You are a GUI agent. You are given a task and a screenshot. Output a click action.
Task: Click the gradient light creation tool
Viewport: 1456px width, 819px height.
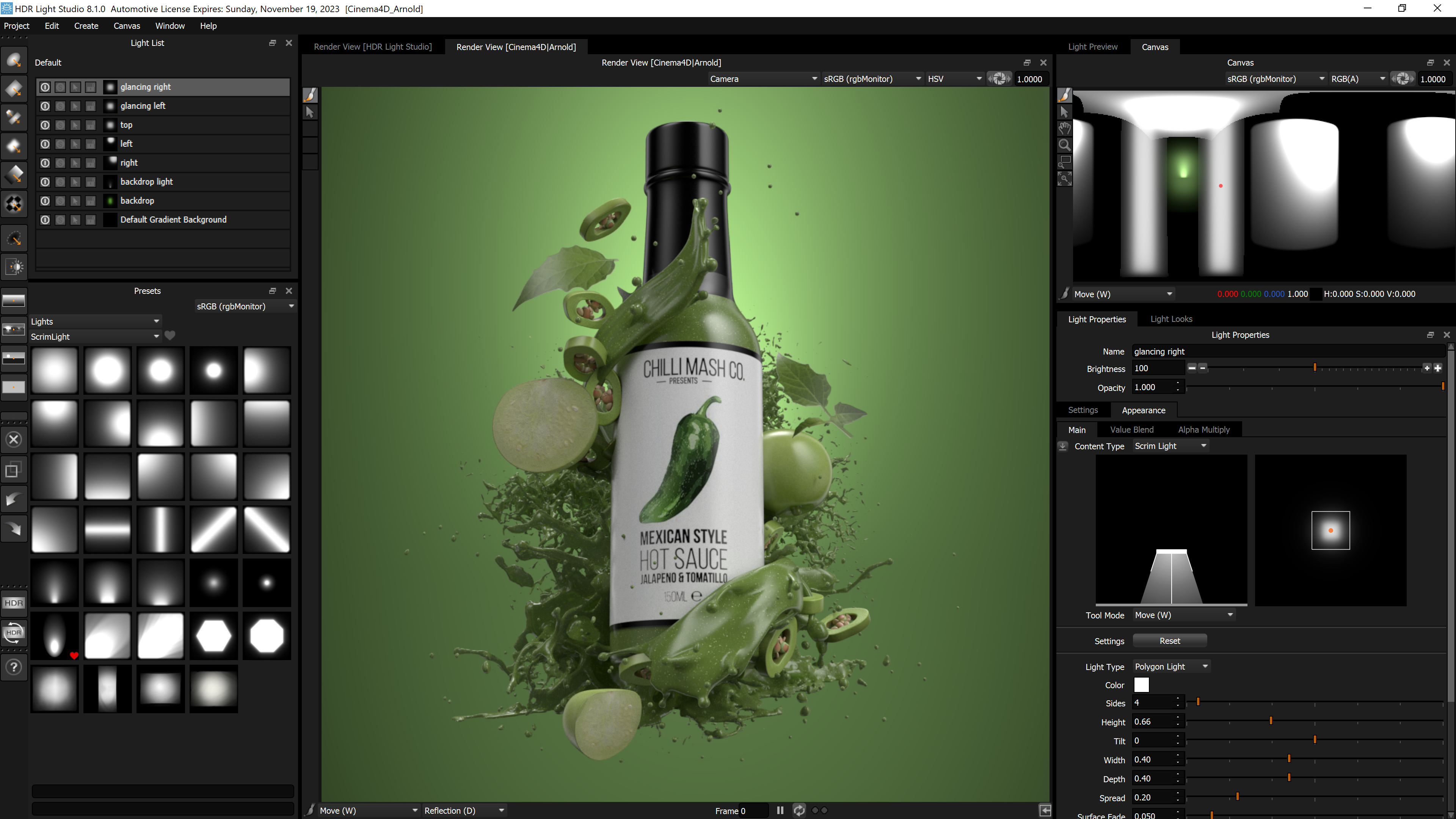14,175
